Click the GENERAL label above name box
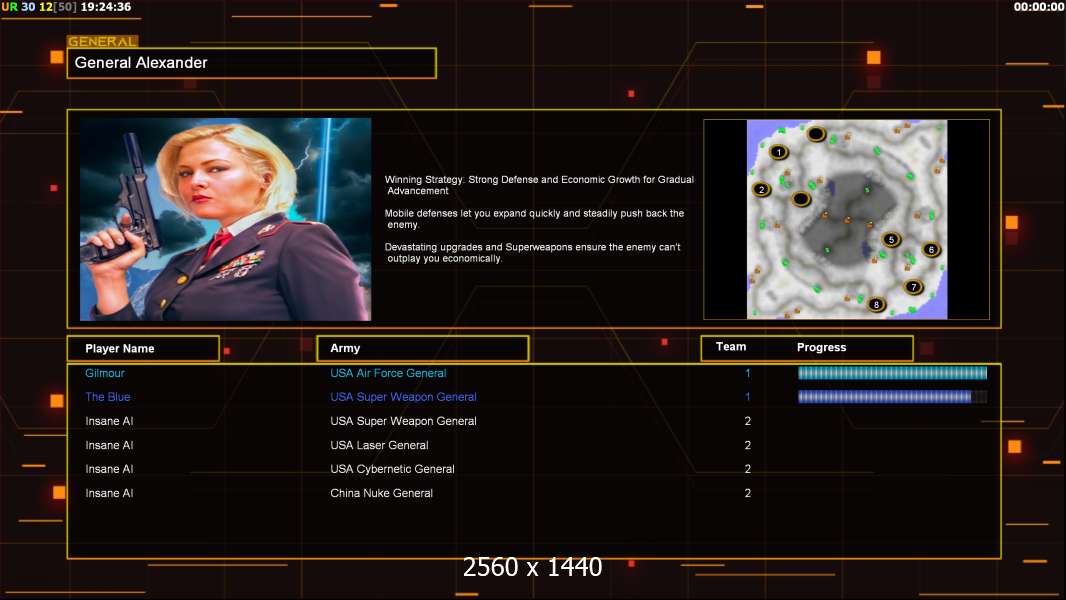The image size is (1066, 600). point(102,41)
